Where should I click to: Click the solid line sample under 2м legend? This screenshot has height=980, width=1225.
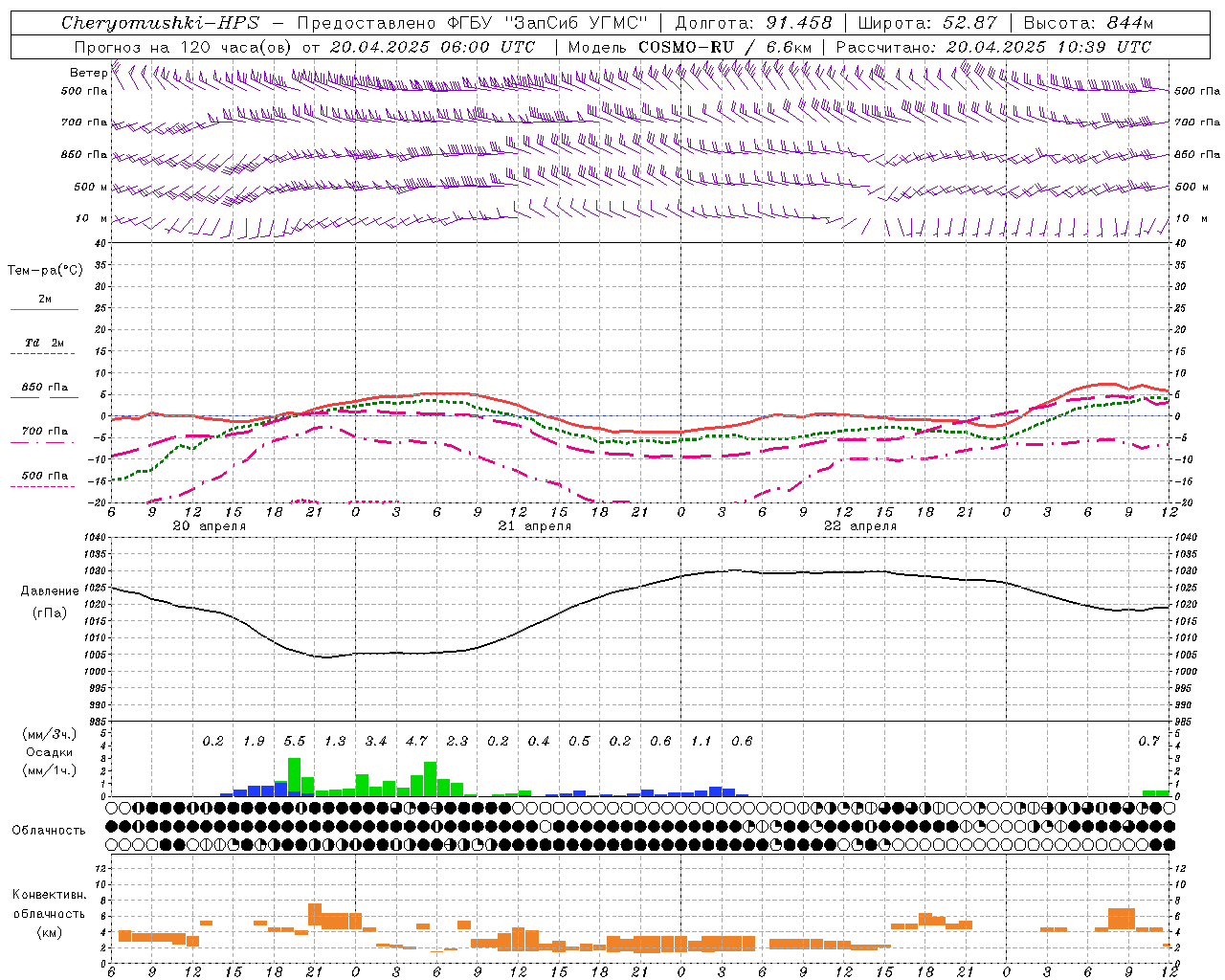coord(44,309)
